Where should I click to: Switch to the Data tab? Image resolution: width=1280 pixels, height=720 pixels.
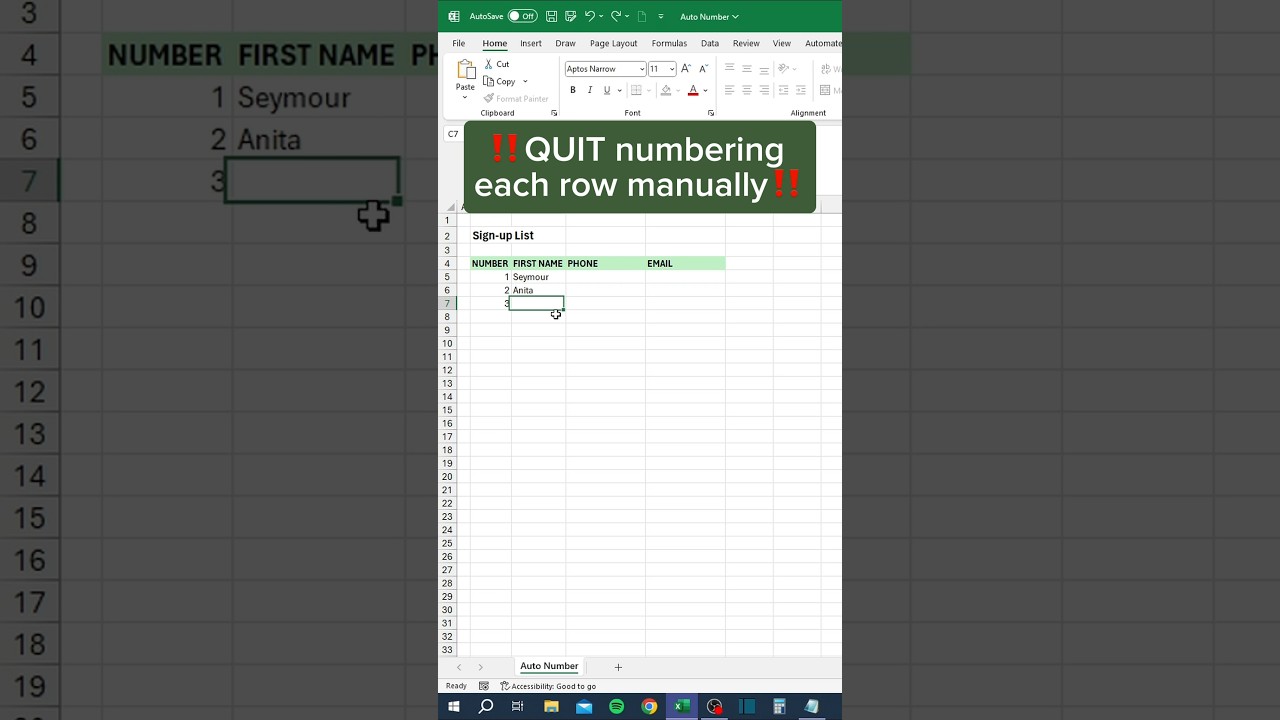coord(710,43)
